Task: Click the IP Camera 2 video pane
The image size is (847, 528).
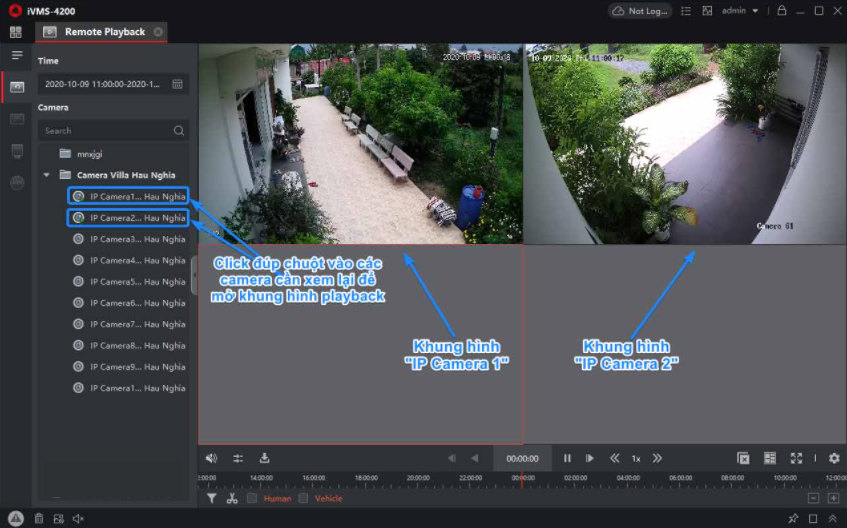Action: click(x=685, y=144)
